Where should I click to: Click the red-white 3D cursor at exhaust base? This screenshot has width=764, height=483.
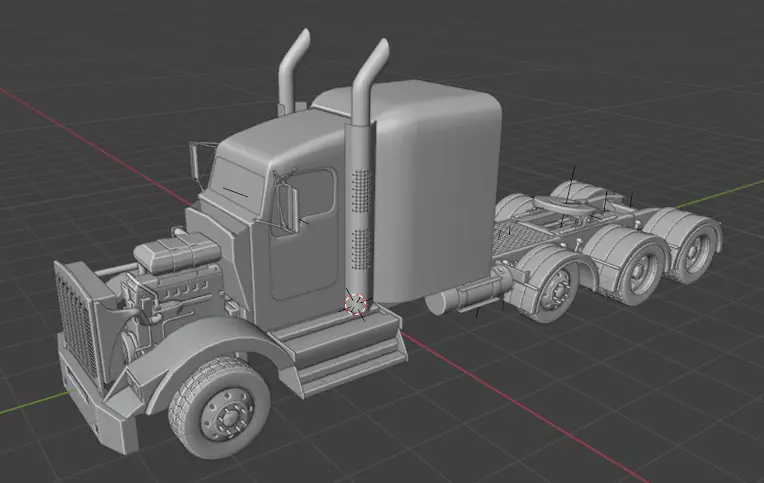[355, 304]
